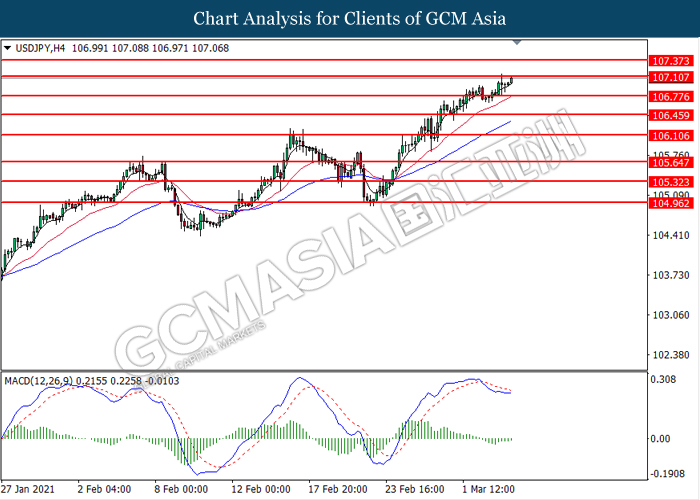Image resolution: width=700 pixels, height=500 pixels.
Task: Click the 12 Feb 00:00 time label
Action: 259,490
